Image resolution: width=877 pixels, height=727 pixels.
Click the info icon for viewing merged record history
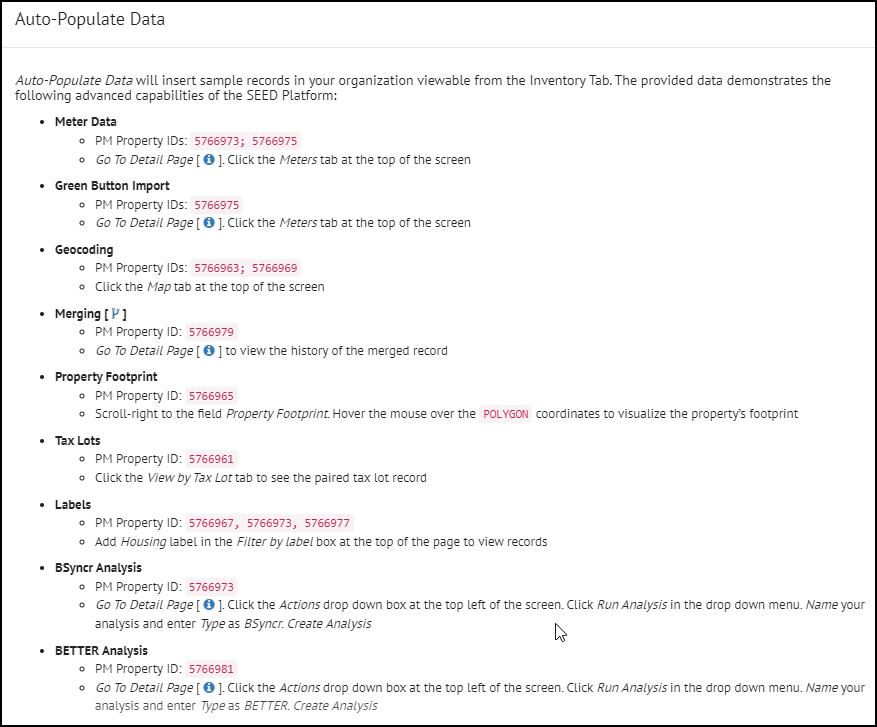click(208, 350)
